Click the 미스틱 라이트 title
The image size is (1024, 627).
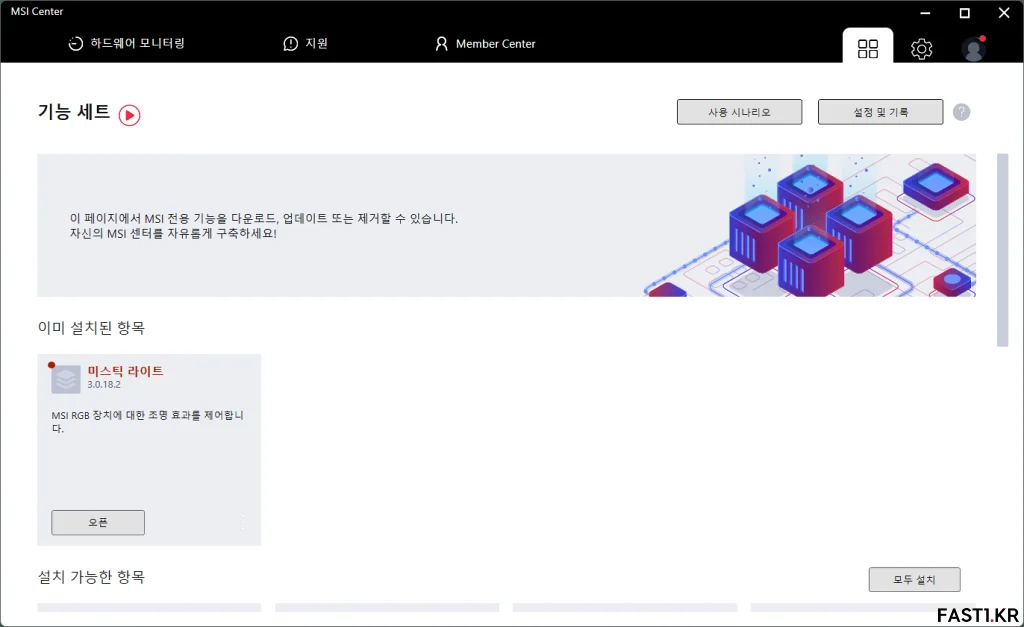click(x=125, y=371)
